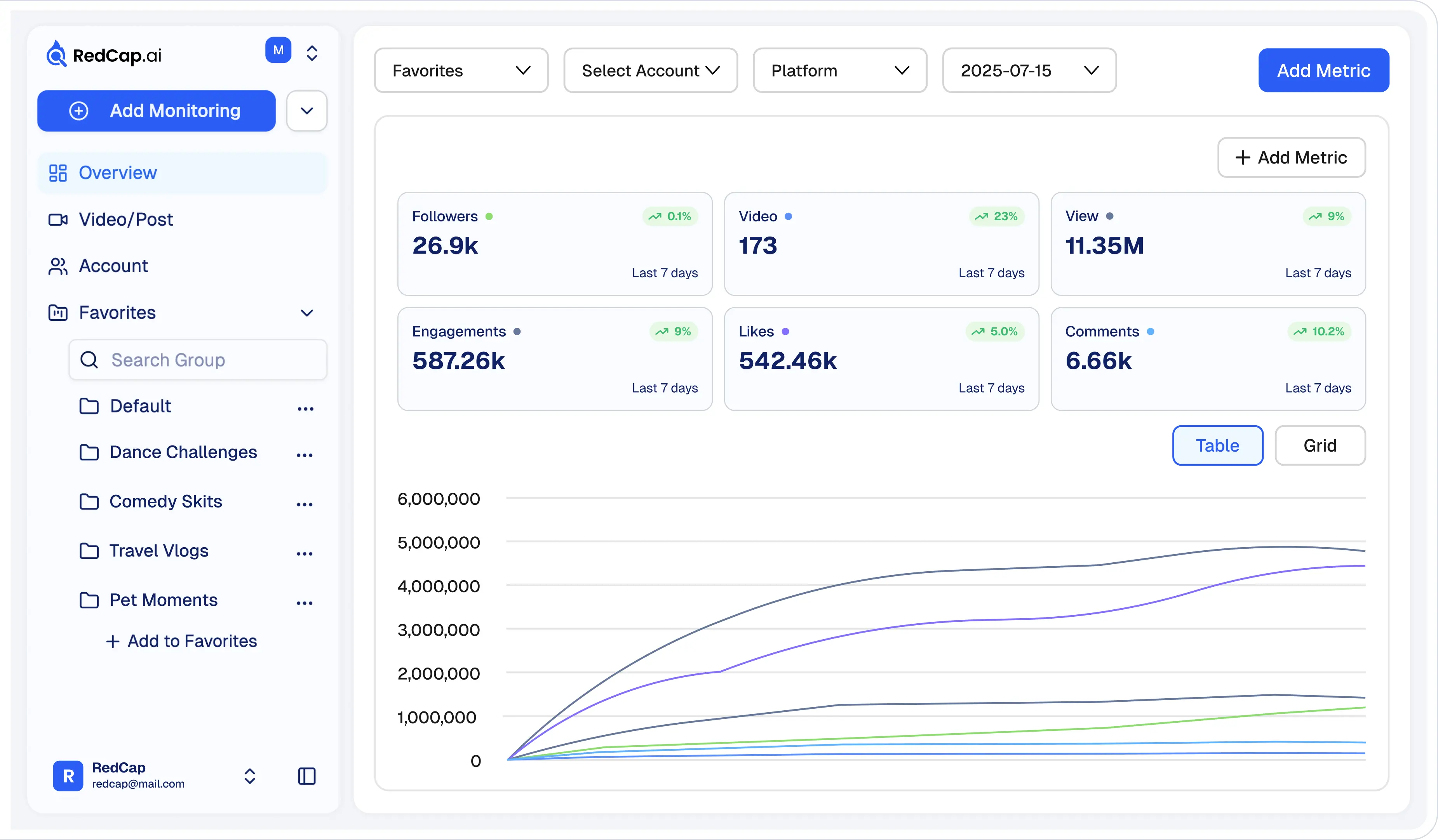Click the Followers metric card
This screenshot has height=840, width=1438.
tap(555, 243)
